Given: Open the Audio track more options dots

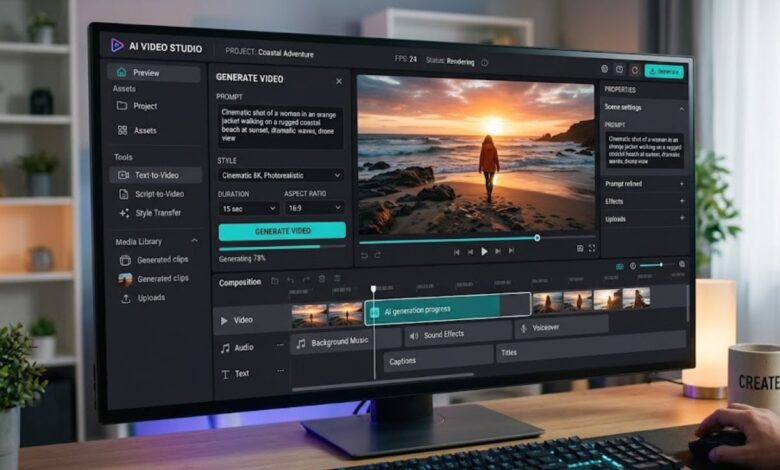Looking at the screenshot, I should click(281, 345).
